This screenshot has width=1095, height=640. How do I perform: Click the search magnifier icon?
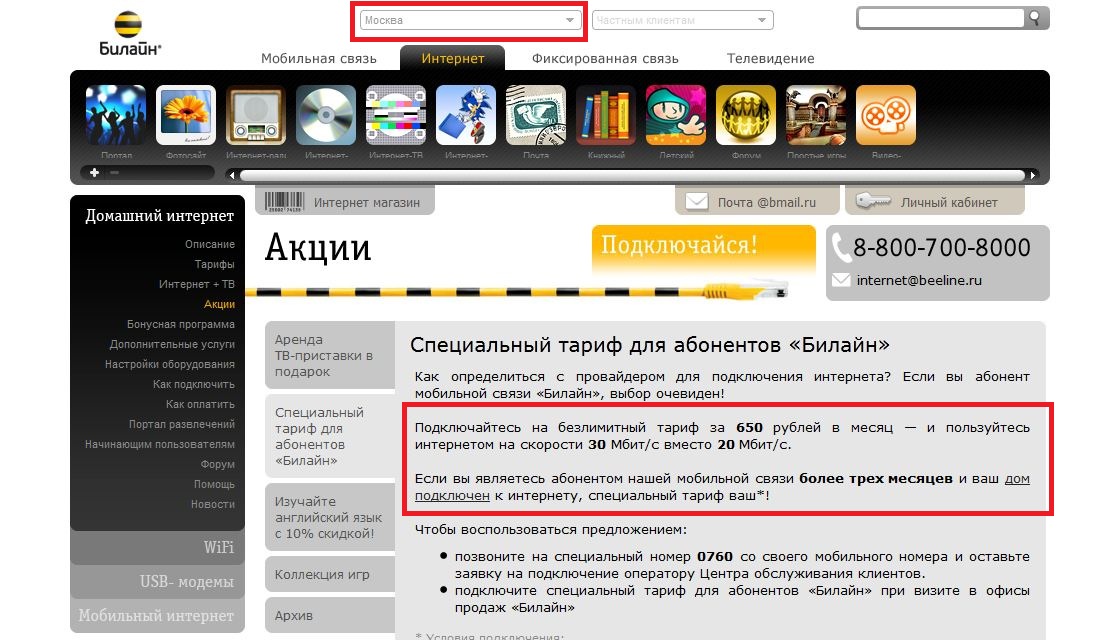pyautogui.click(x=1036, y=18)
